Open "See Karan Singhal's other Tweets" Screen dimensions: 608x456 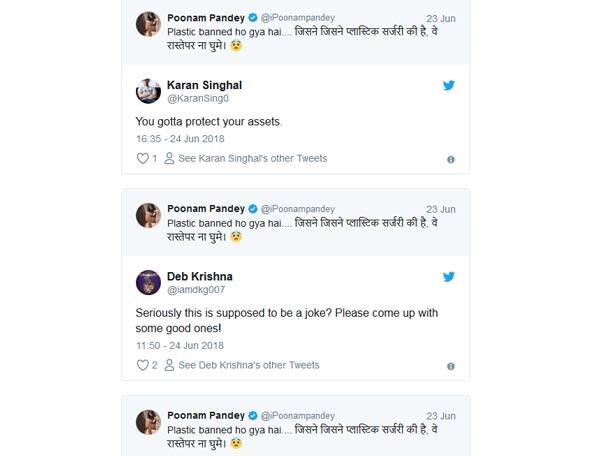(x=252, y=159)
